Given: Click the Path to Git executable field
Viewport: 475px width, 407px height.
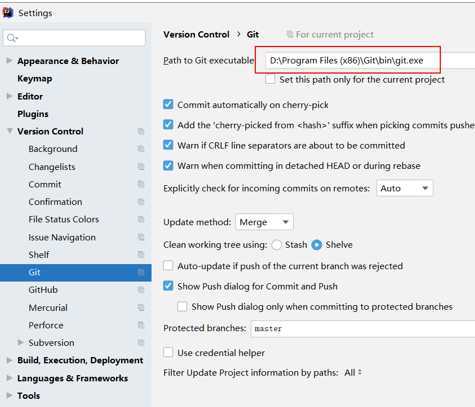Looking at the screenshot, I should coord(370,60).
